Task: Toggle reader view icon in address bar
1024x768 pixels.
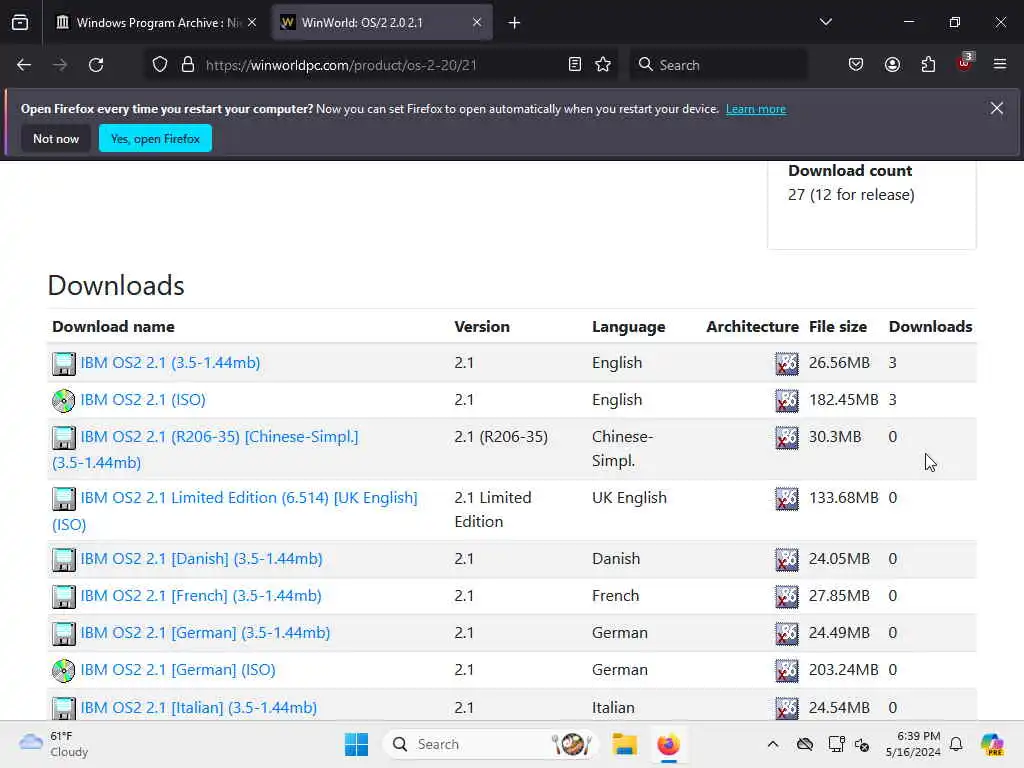Action: point(575,65)
